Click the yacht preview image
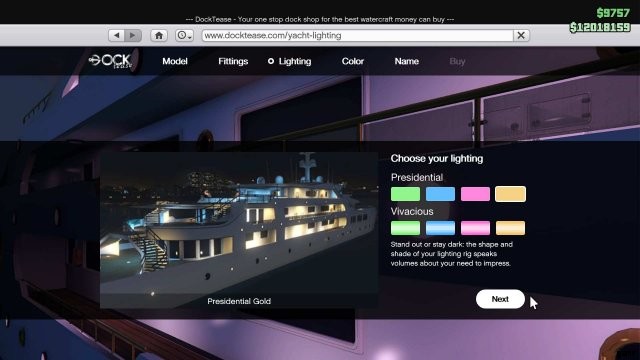Image resolution: width=640 pixels, height=360 pixels. point(239,230)
